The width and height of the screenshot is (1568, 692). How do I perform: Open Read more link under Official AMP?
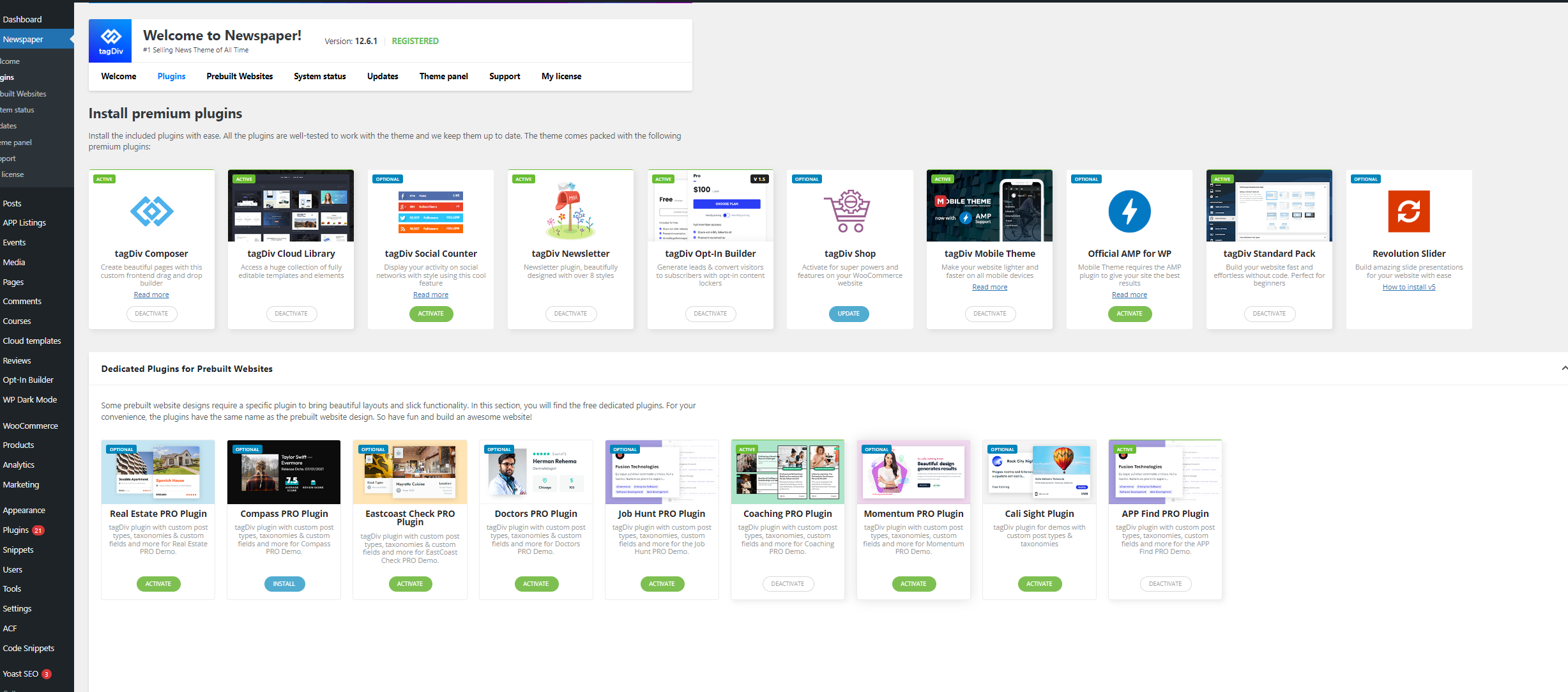pyautogui.click(x=1129, y=295)
